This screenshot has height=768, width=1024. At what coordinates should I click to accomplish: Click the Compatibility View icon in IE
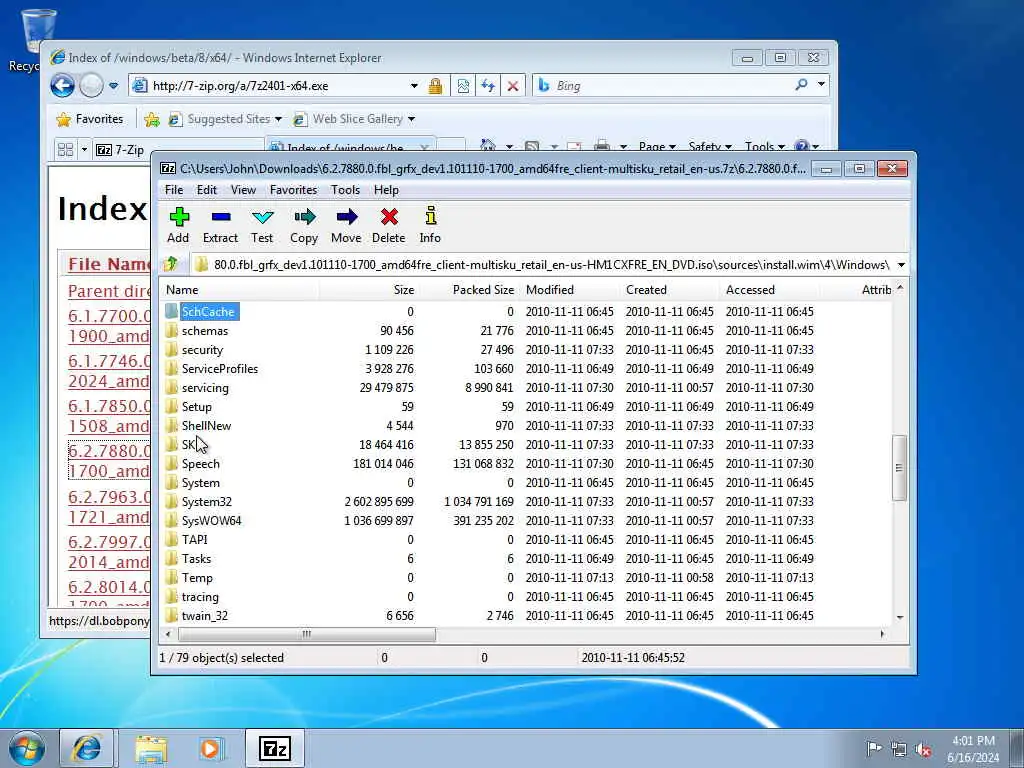[463, 86]
